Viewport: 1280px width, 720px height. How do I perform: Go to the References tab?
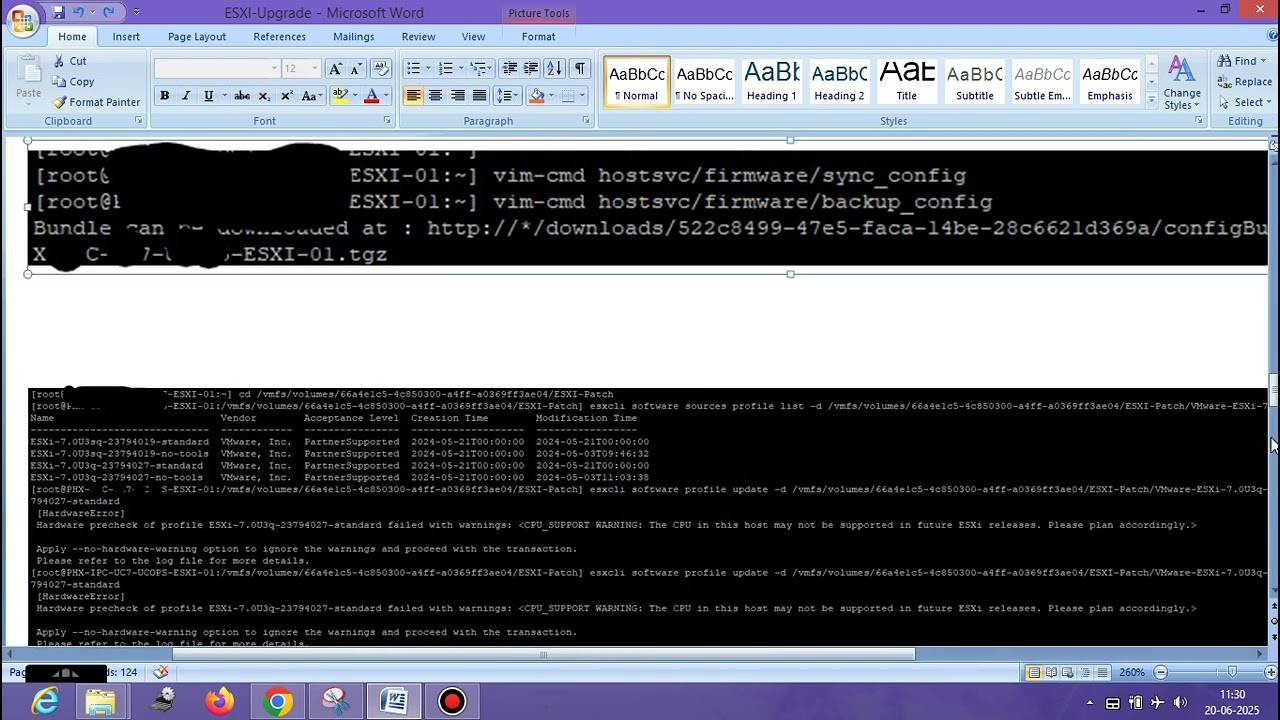pos(279,37)
